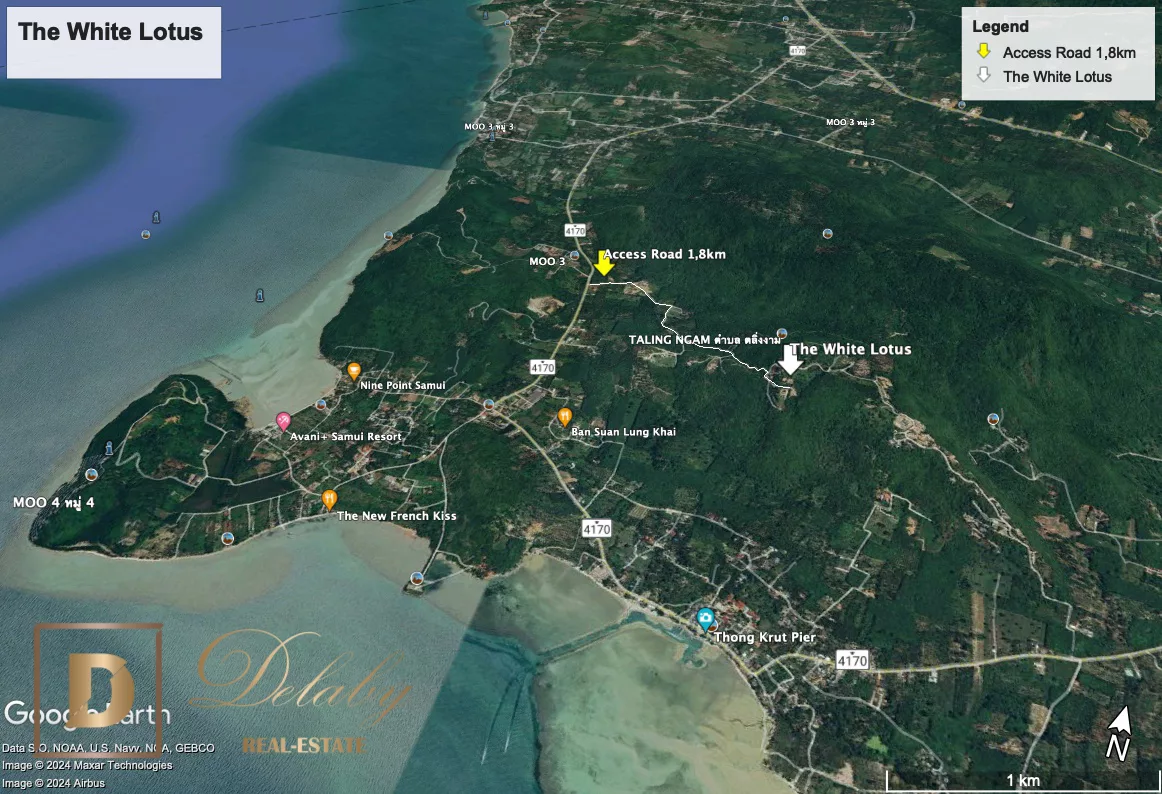The width and height of the screenshot is (1162, 794).
Task: Click the yellow Access Road arrow on map
Action: (x=603, y=264)
